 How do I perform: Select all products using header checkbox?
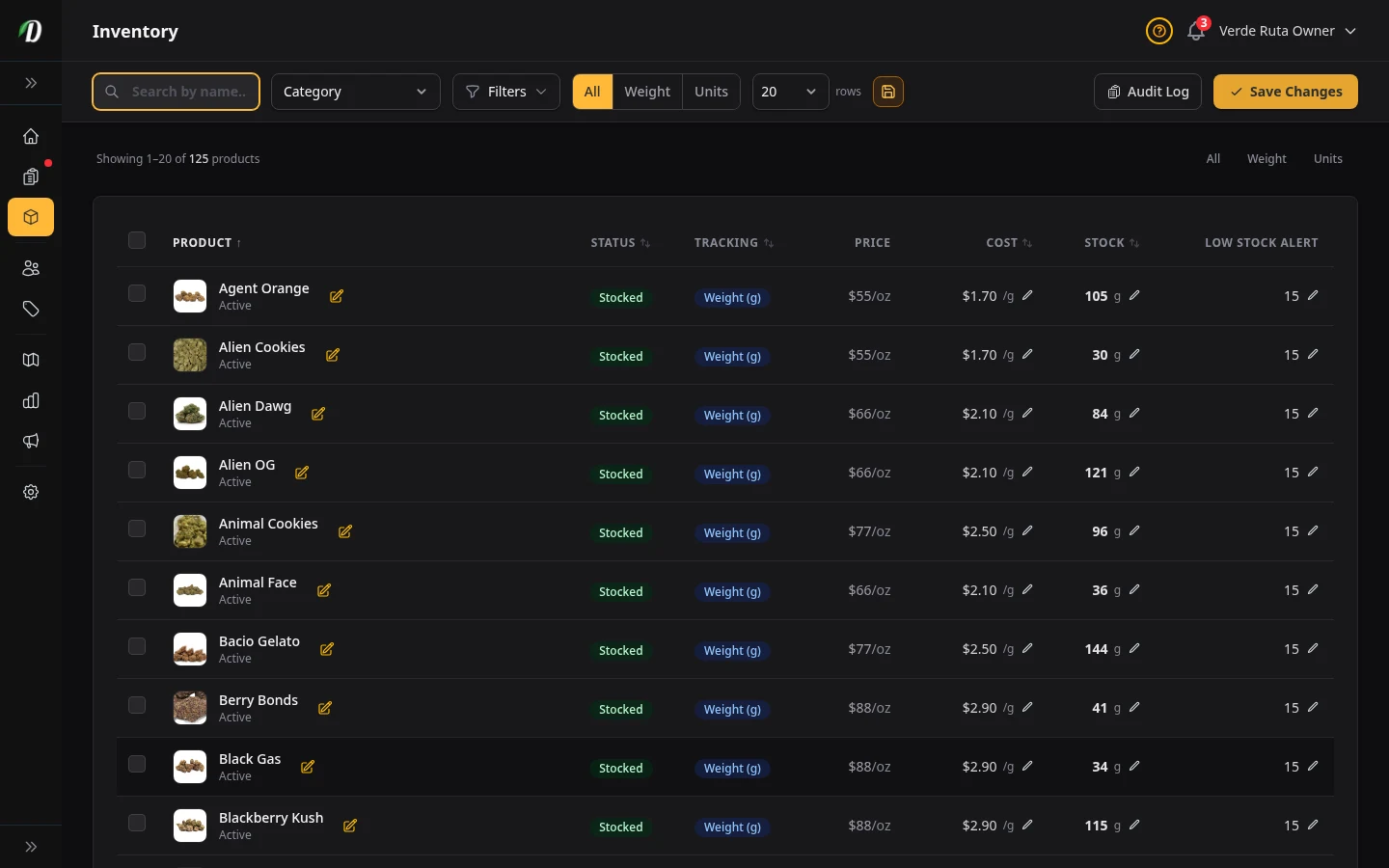click(x=137, y=240)
